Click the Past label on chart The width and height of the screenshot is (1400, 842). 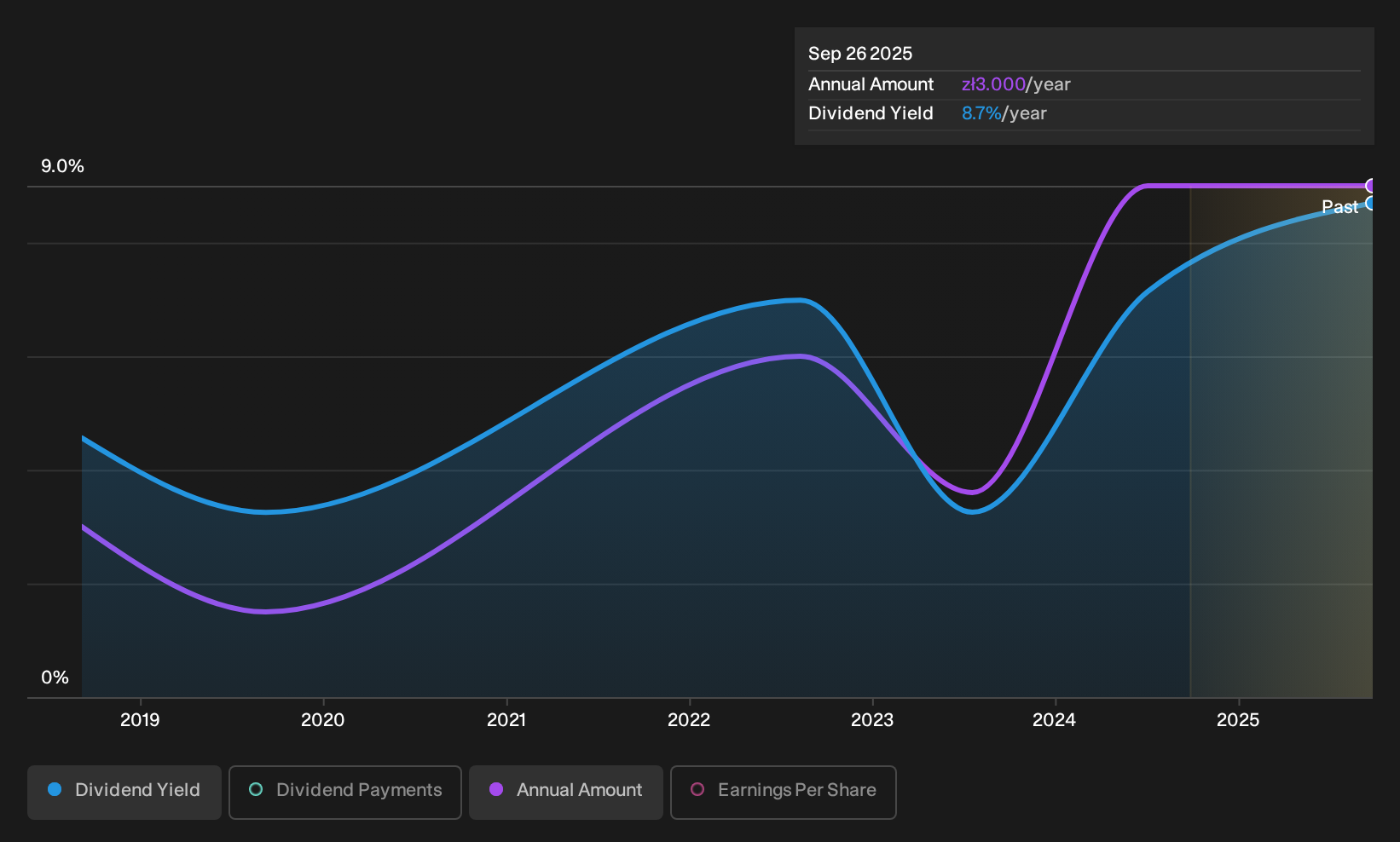tap(1339, 207)
